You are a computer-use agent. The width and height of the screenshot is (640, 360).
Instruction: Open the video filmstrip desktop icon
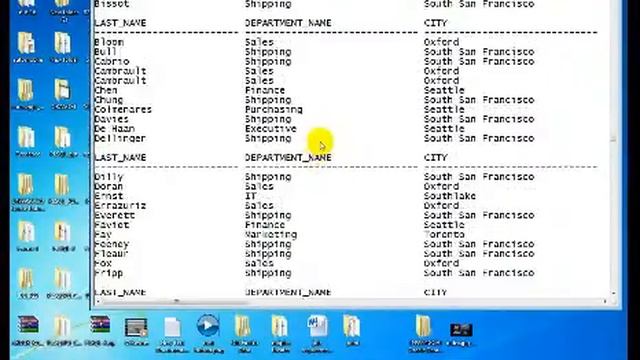pyautogui.click(x=136, y=328)
